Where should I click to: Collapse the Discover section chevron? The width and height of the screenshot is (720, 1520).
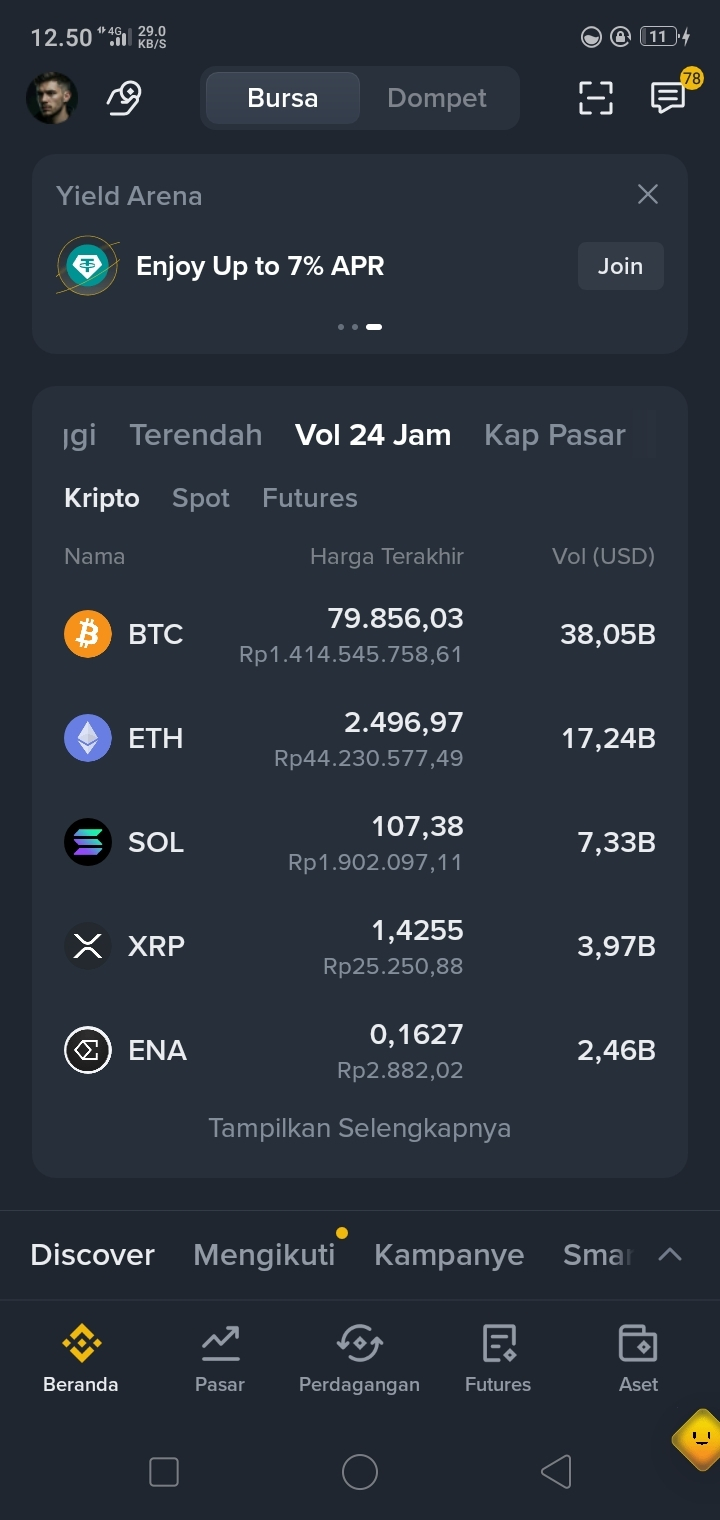coord(670,1254)
